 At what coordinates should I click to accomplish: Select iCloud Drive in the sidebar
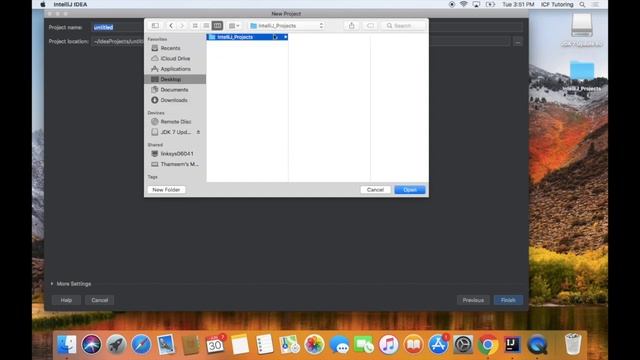[175, 58]
